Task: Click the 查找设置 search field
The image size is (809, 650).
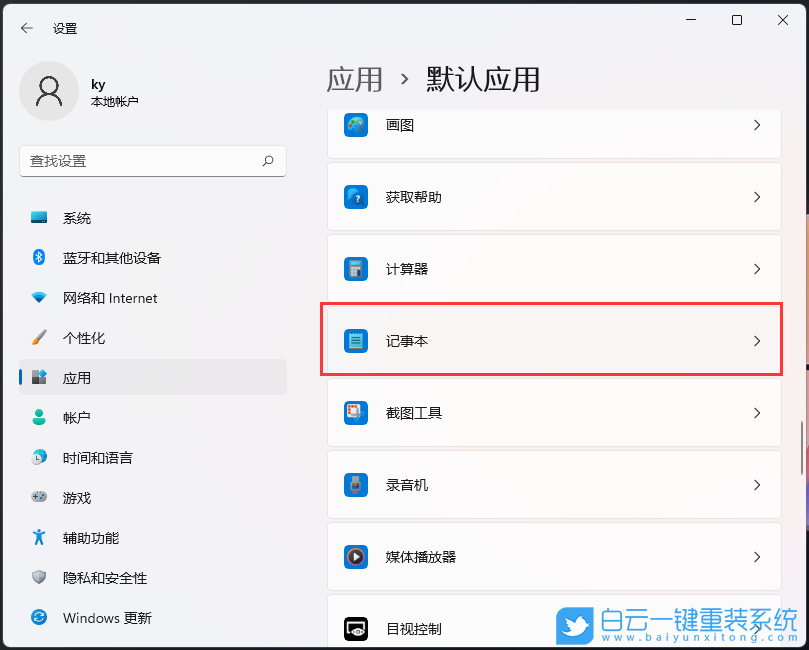Action: tap(153, 161)
